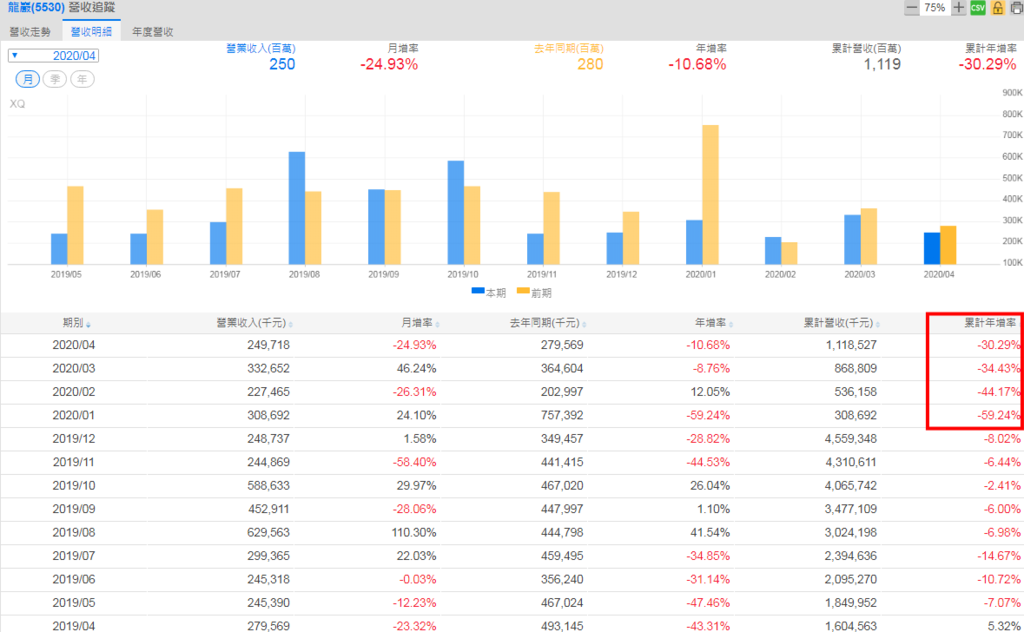Select table row period 2020/04

(x=74, y=345)
